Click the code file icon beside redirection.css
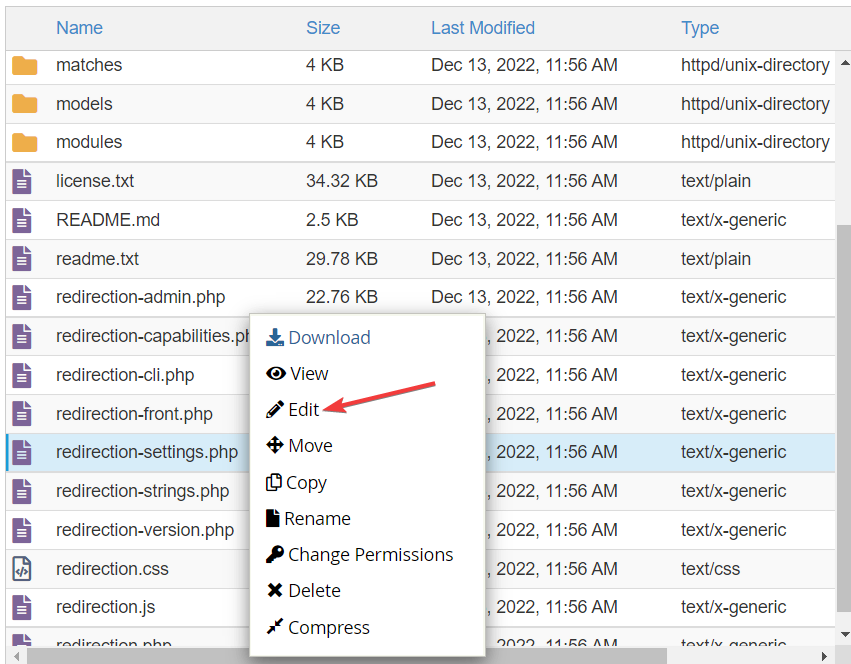Image resolution: width=851 pixels, height=664 pixels. (22, 568)
